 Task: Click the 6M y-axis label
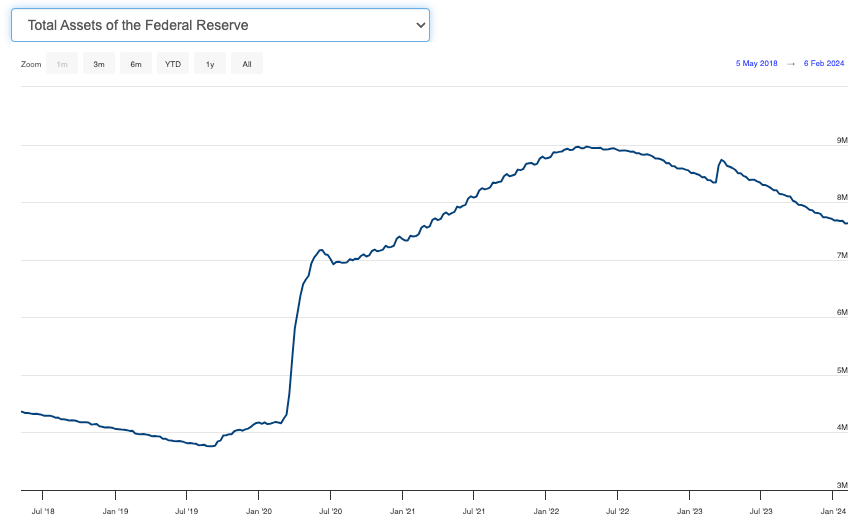[842, 312]
